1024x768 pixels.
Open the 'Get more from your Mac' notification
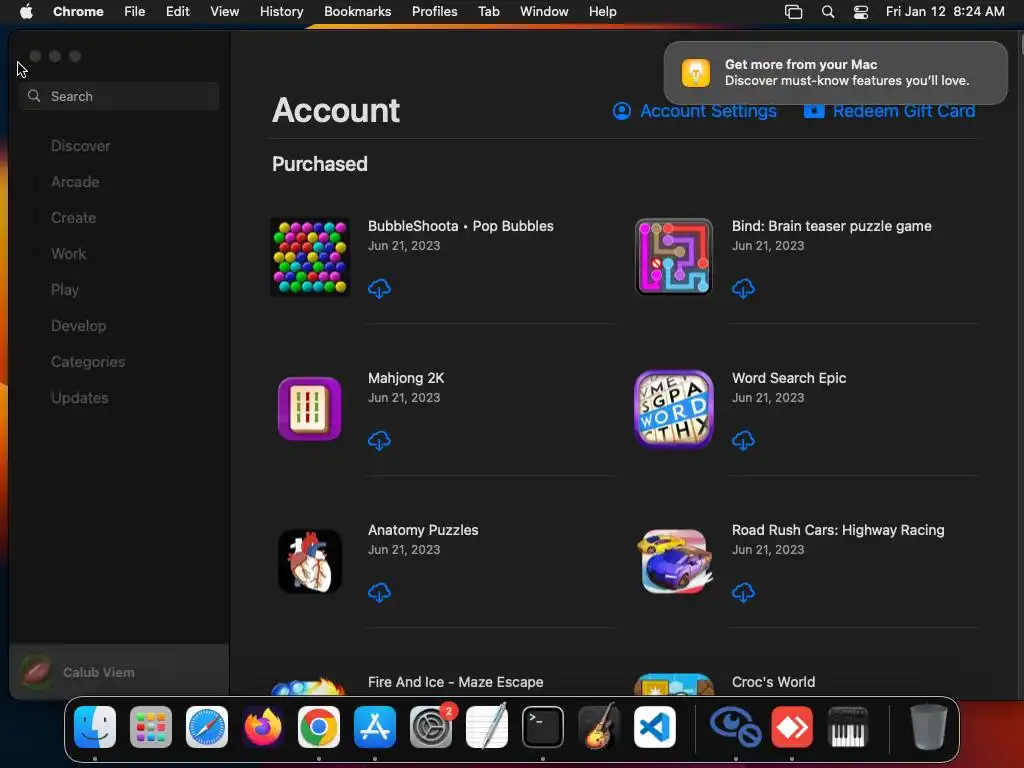[835, 72]
